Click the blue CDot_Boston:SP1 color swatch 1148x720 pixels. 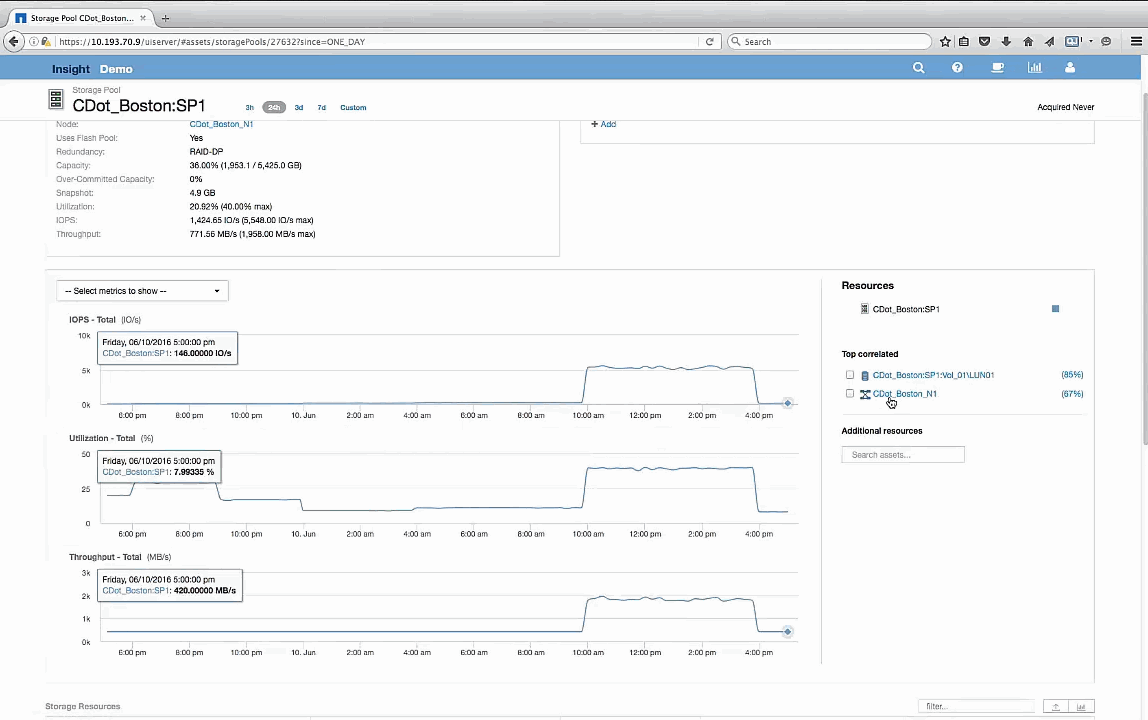click(x=1055, y=309)
